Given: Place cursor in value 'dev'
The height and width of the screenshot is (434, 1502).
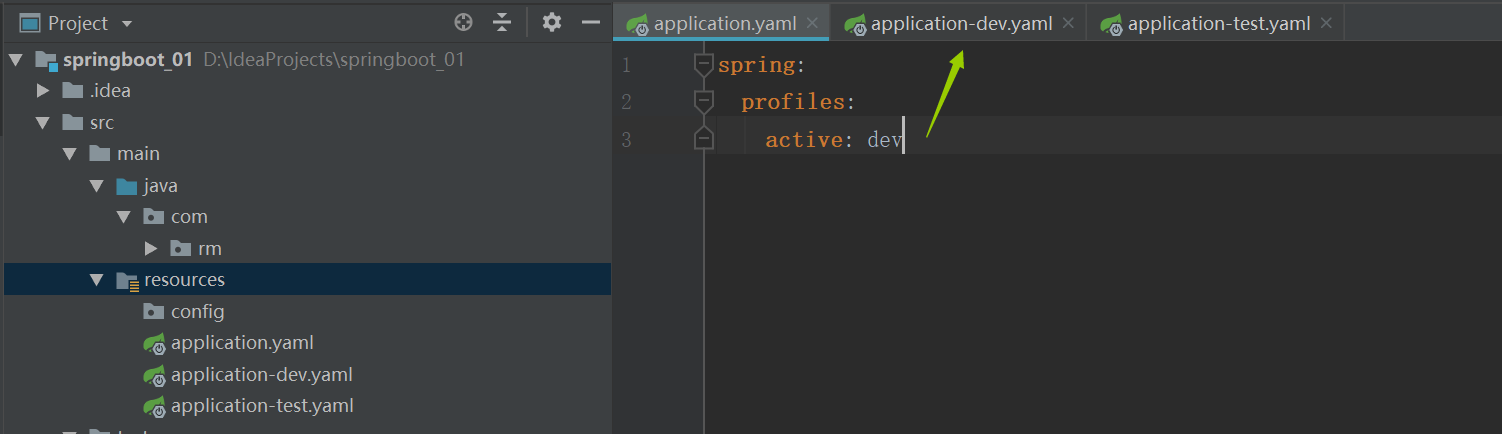Looking at the screenshot, I should pos(885,140).
